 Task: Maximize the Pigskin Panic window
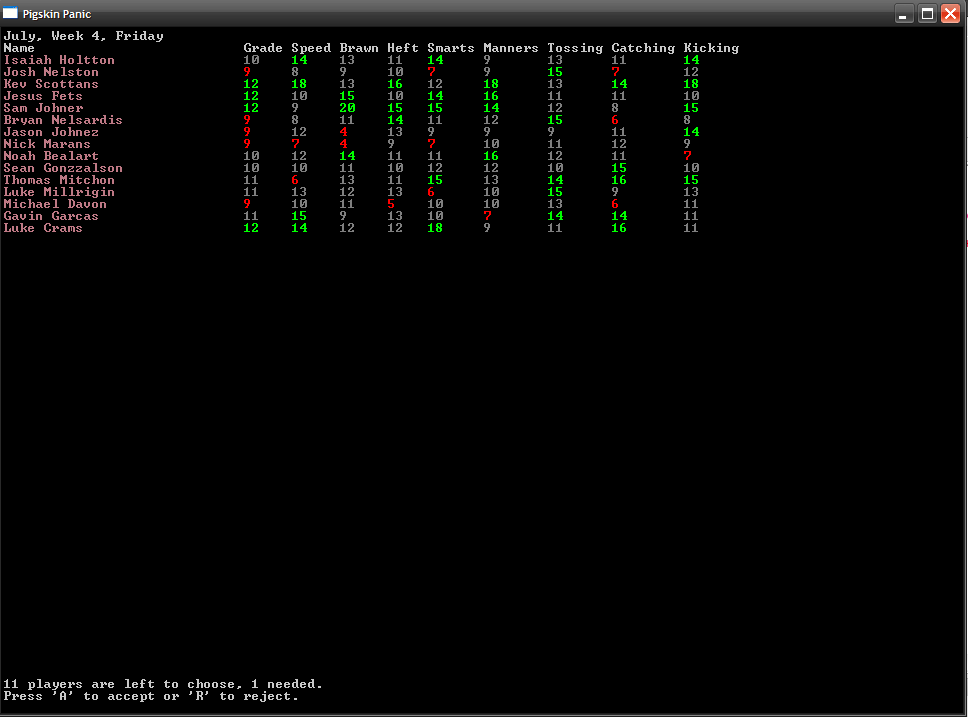click(x=927, y=14)
